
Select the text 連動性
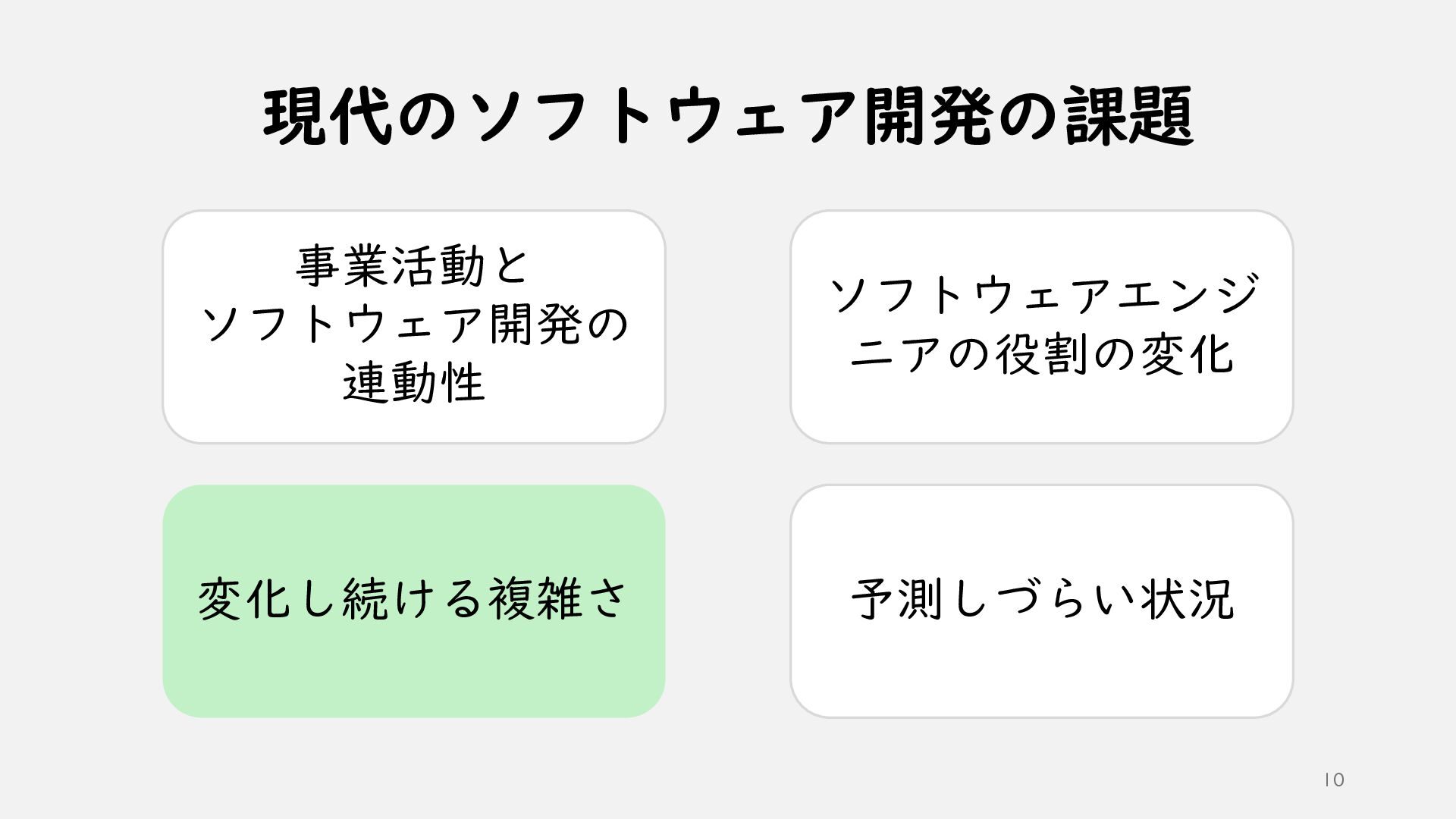(x=414, y=383)
